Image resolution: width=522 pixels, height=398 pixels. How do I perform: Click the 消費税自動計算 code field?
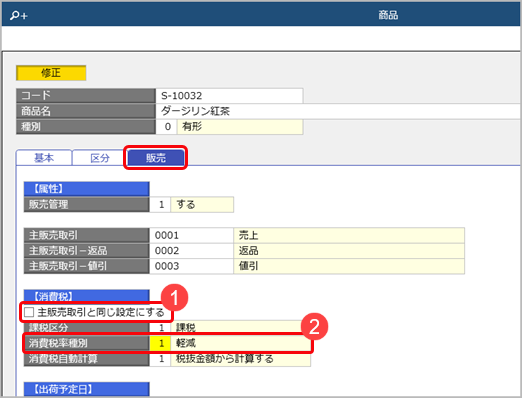(160, 359)
